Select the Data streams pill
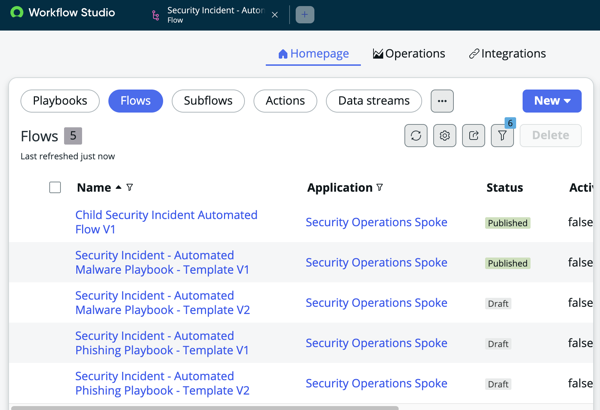Image resolution: width=600 pixels, height=410 pixels. coord(374,101)
